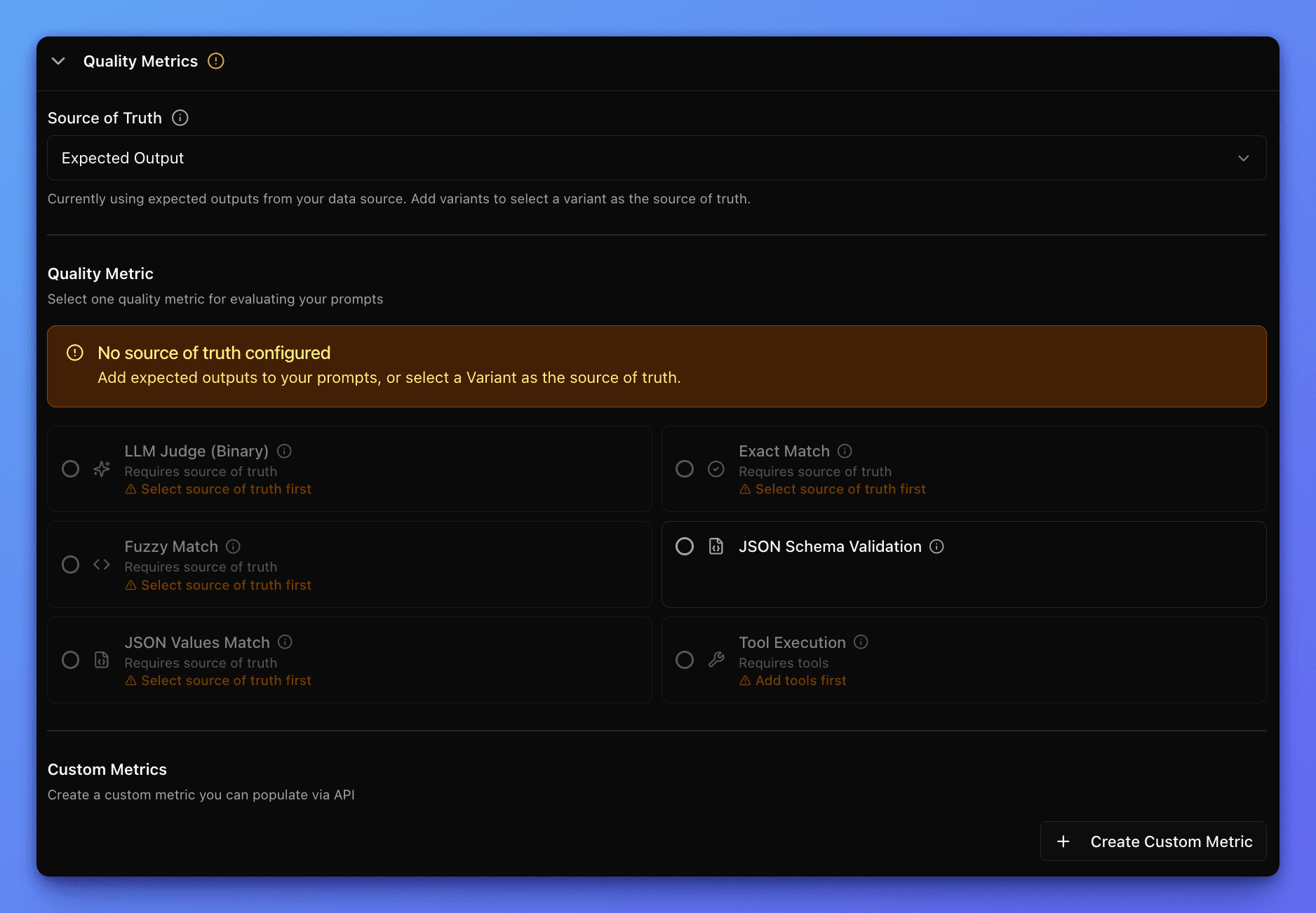Click the Add tools first warning text
Screen dimensions: 1316x913
(x=800, y=680)
